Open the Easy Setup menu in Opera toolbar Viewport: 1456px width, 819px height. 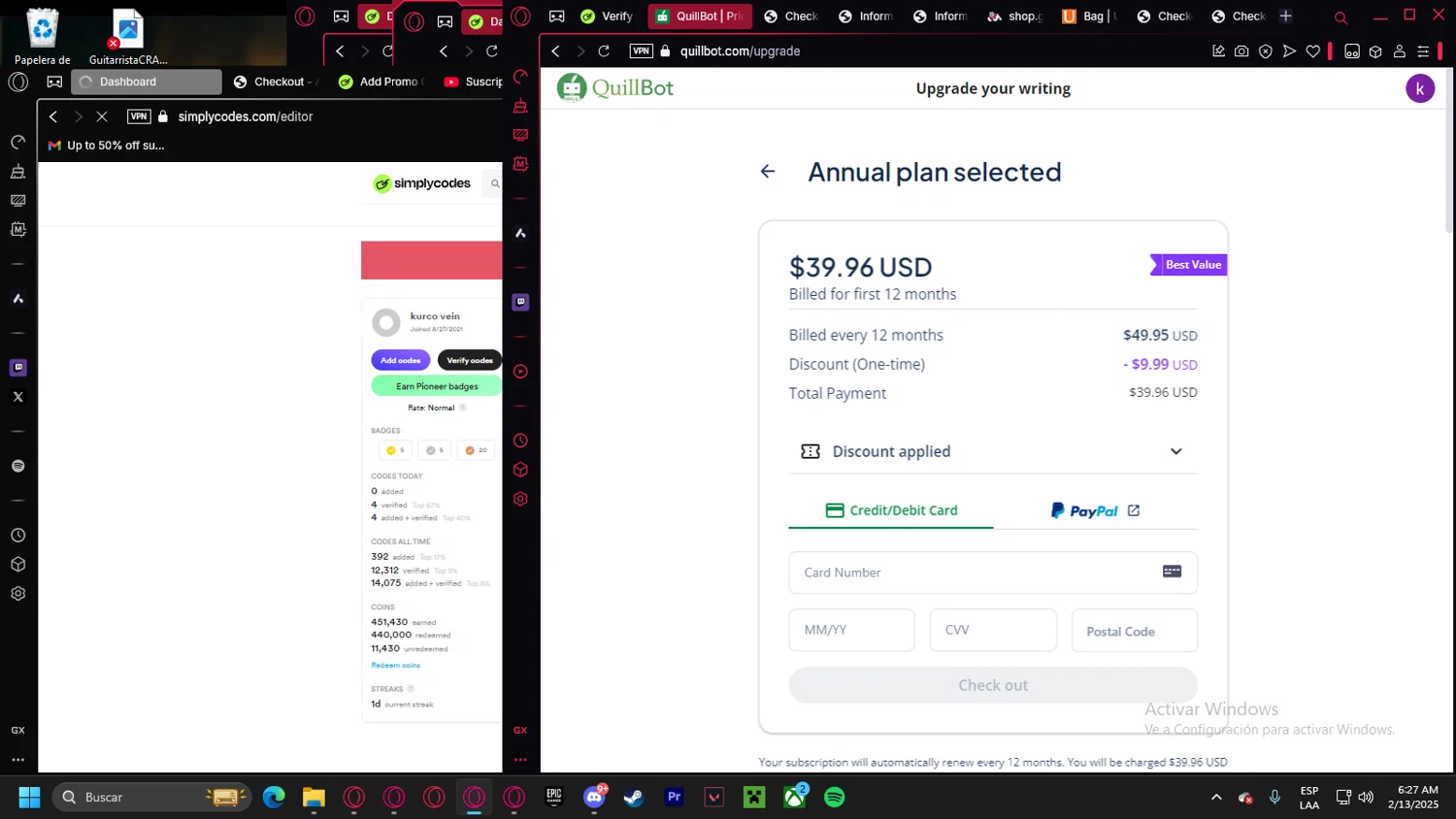[1423, 51]
